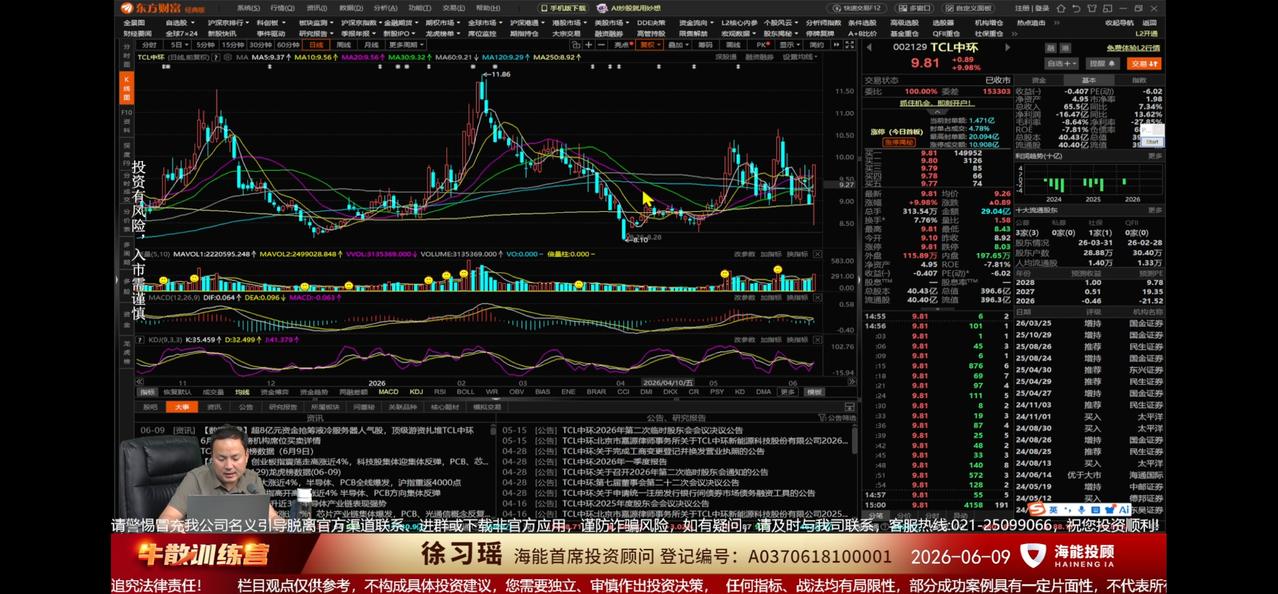
Task: Select the 分时 chart tab
Action: (x=148, y=44)
